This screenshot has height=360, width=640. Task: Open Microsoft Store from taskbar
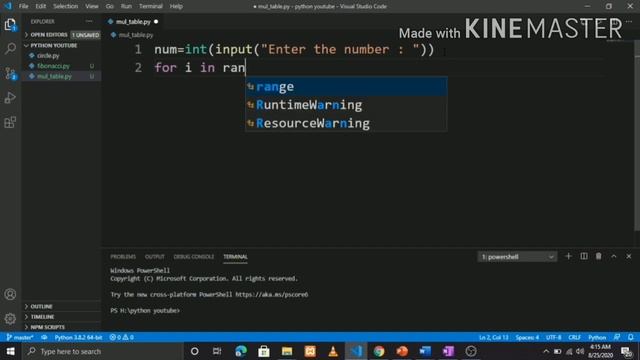pos(264,351)
